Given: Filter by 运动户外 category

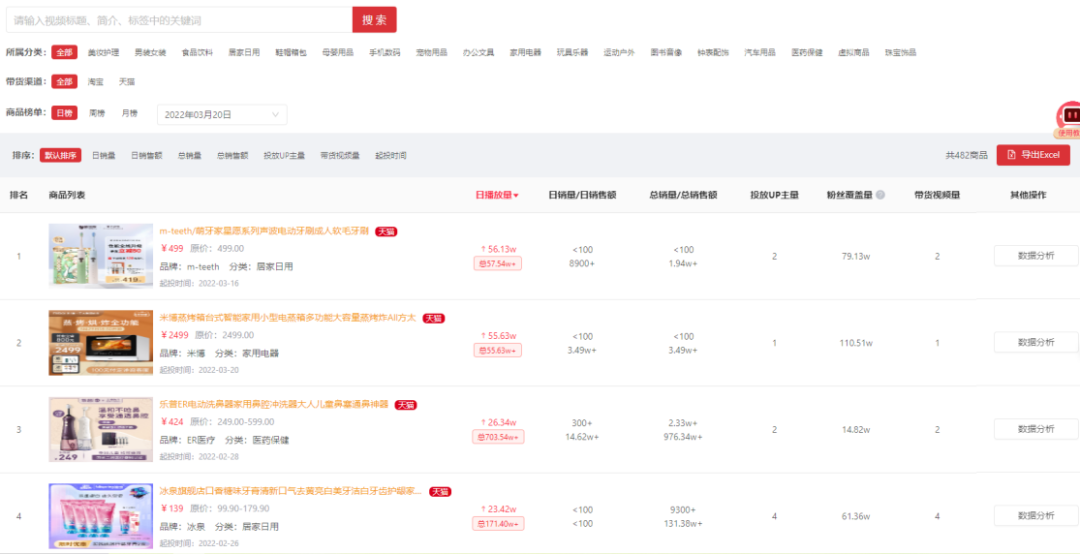Looking at the screenshot, I should click(619, 52).
